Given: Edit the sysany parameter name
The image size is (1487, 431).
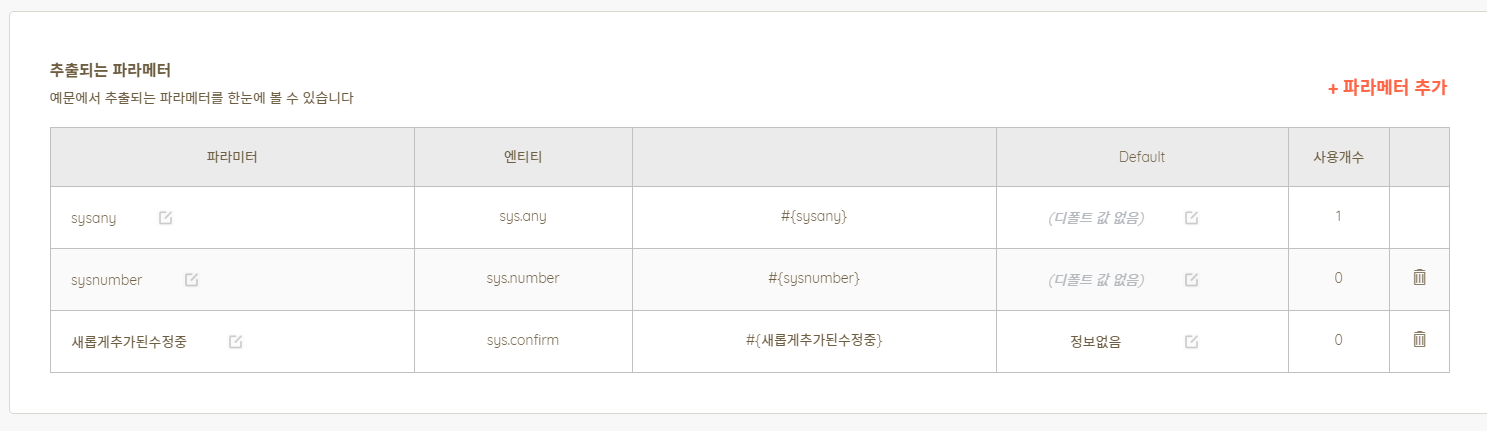Looking at the screenshot, I should 166,218.
